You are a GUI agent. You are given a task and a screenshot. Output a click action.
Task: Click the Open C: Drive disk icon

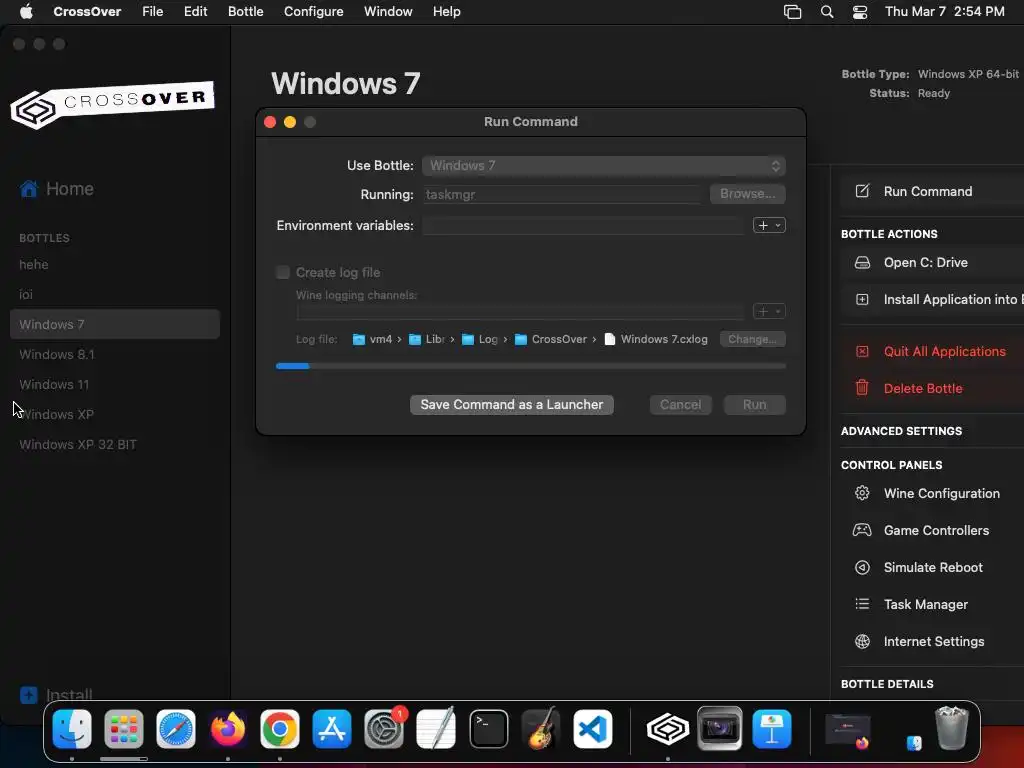(862, 263)
